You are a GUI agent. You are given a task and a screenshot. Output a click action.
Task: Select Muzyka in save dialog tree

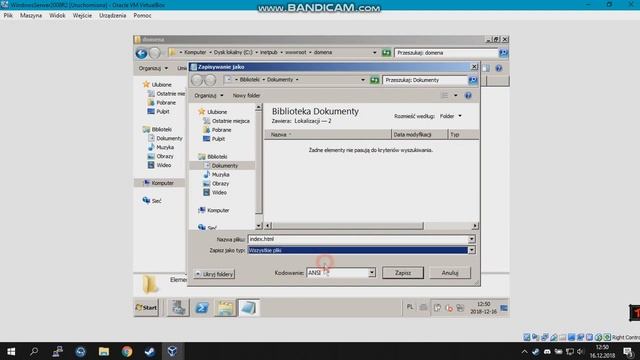point(216,174)
